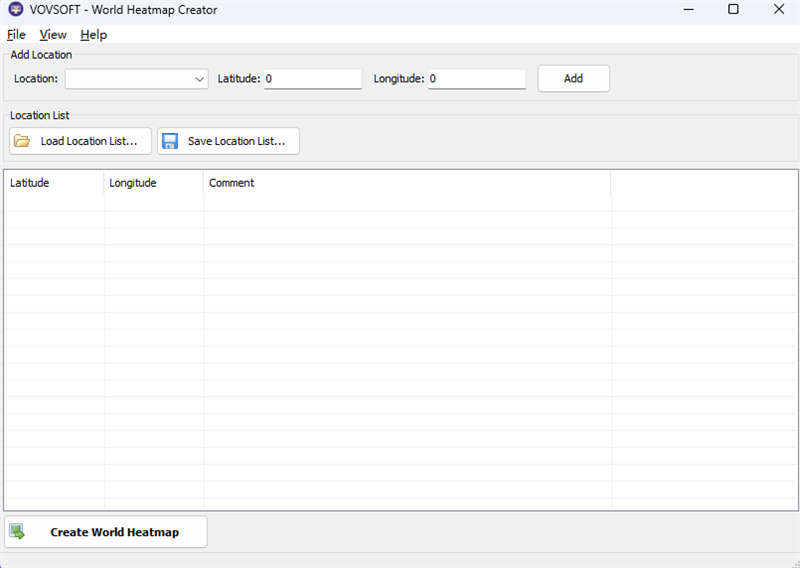Image resolution: width=800 pixels, height=568 pixels.
Task: Click the Save Location List… button label
Action: coord(236,141)
